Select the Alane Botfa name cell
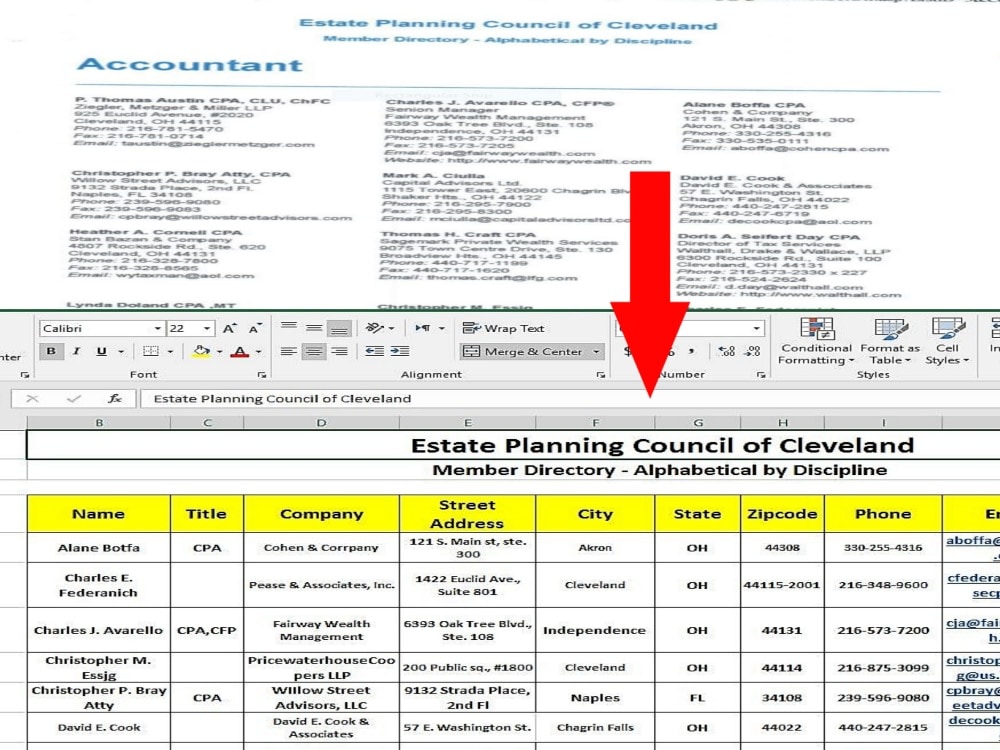 coord(99,548)
